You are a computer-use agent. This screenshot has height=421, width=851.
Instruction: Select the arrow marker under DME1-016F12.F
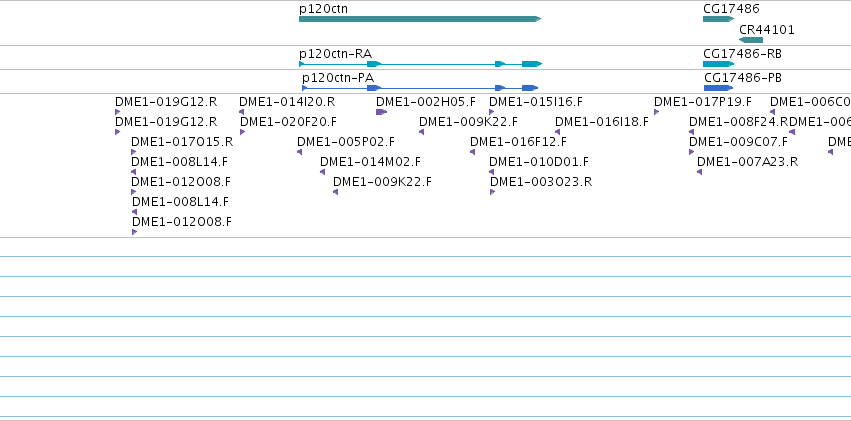coord(472,152)
